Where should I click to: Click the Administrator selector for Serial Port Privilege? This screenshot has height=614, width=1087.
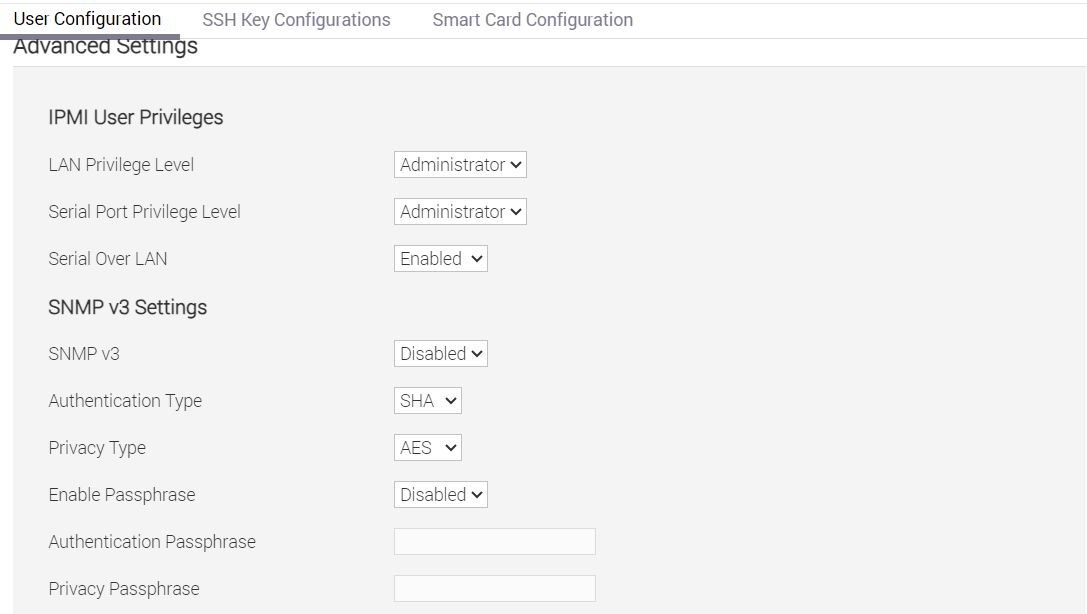coord(459,211)
